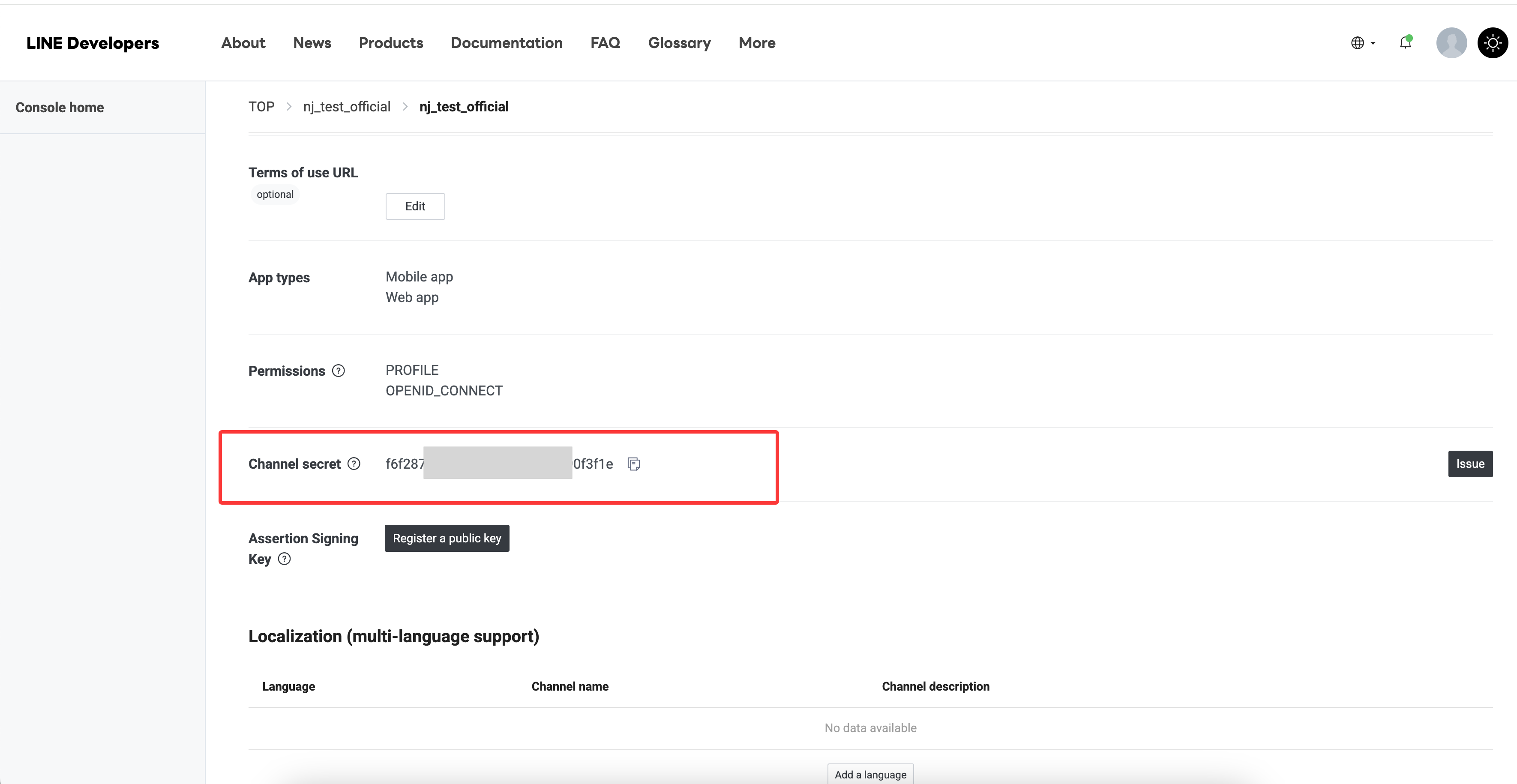Open the Products menu item
The image size is (1517, 784).
[391, 43]
